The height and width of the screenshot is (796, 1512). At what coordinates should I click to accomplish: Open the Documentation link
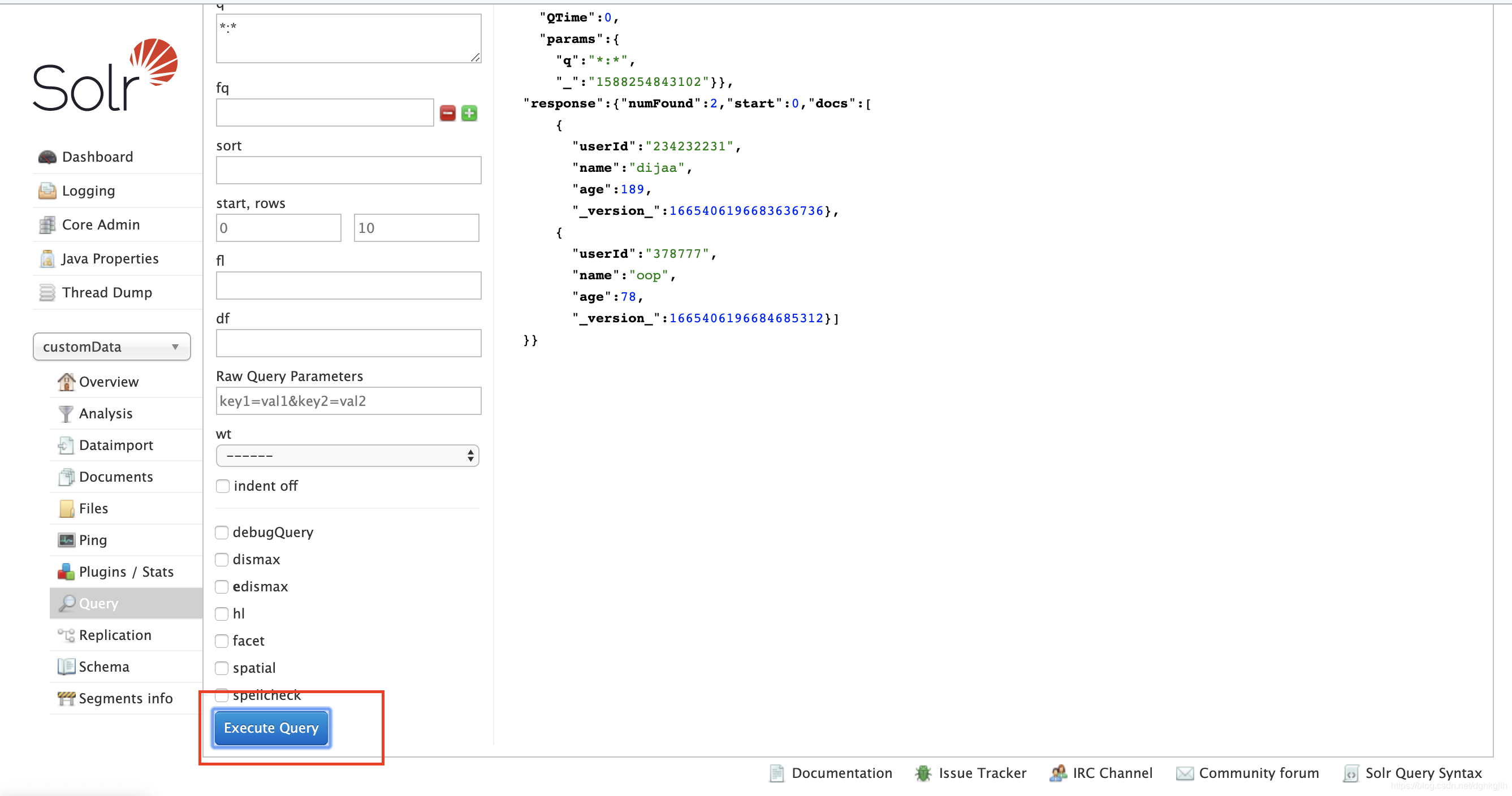tap(842, 774)
